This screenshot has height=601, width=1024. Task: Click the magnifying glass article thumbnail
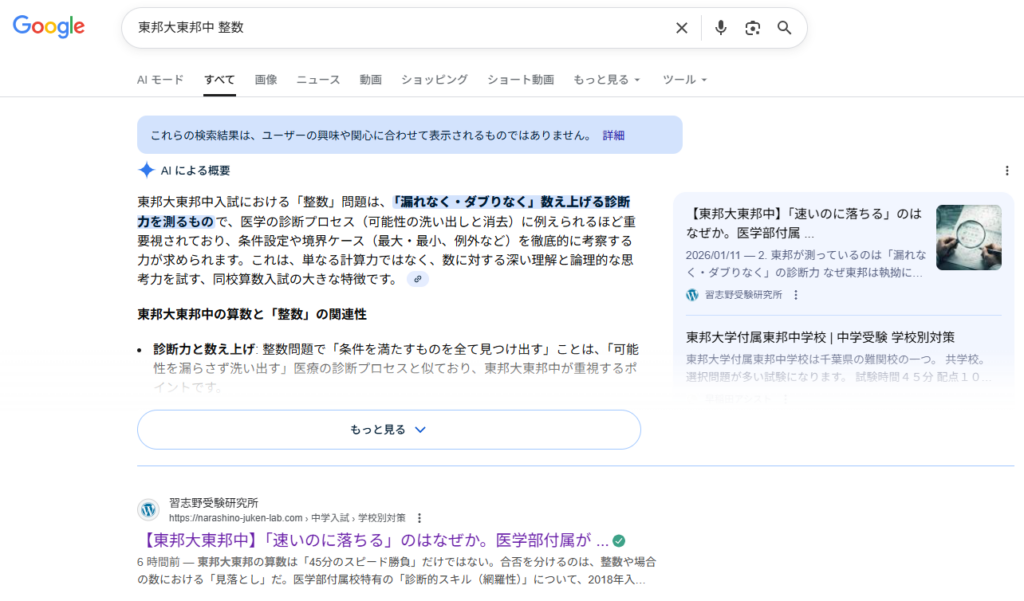click(968, 237)
